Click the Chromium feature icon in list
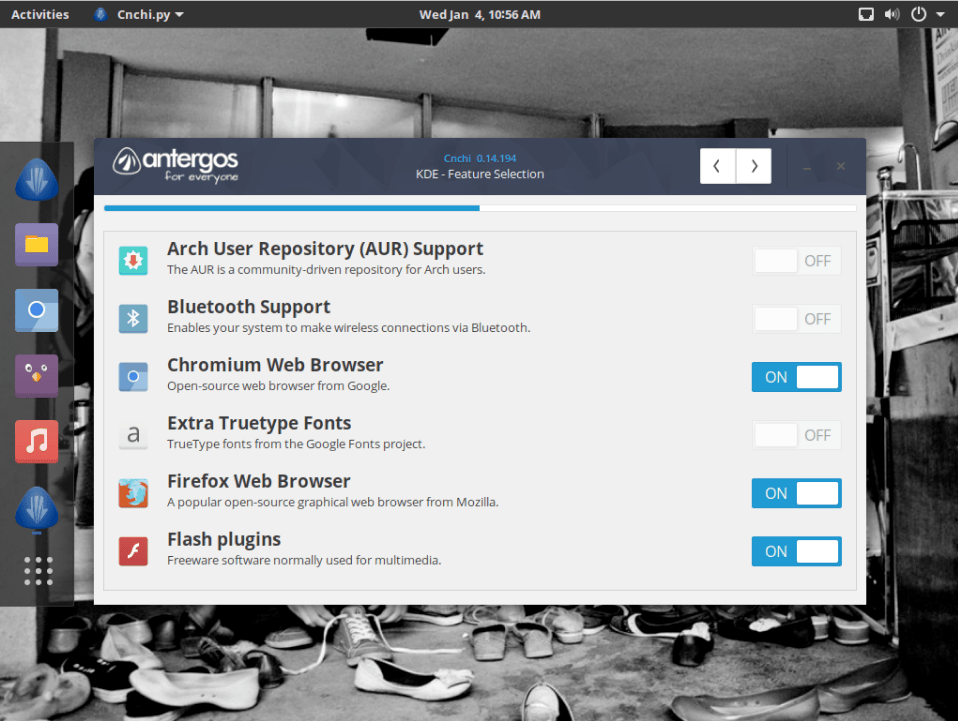The image size is (958, 721). (133, 377)
